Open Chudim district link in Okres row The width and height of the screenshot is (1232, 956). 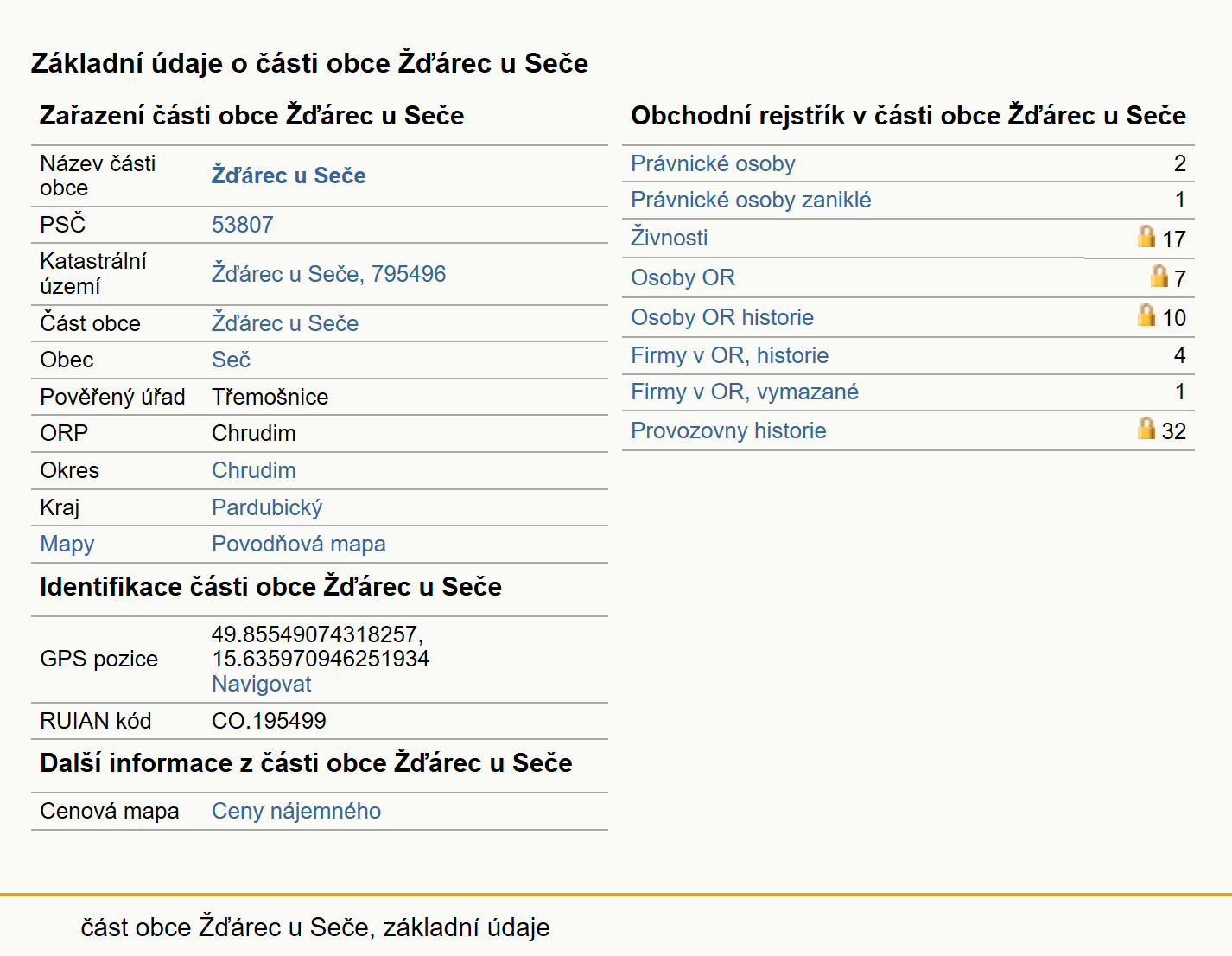coord(254,470)
